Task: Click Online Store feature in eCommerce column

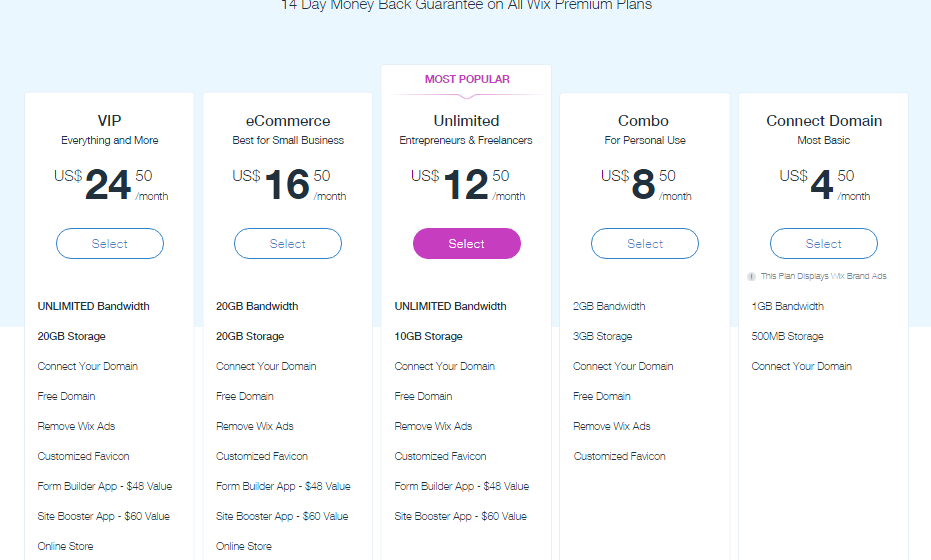Action: point(243,546)
